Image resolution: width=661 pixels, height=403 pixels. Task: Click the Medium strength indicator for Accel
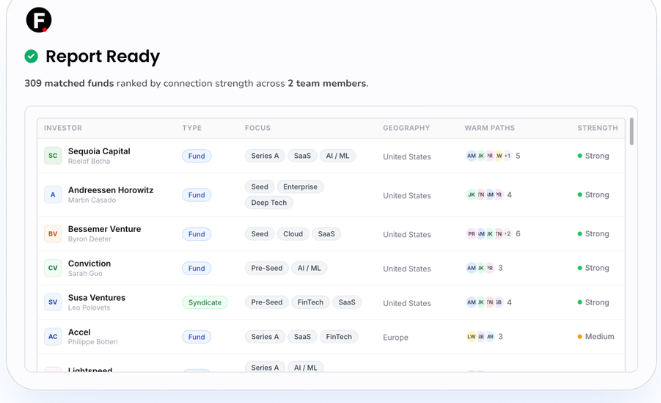pyautogui.click(x=596, y=336)
